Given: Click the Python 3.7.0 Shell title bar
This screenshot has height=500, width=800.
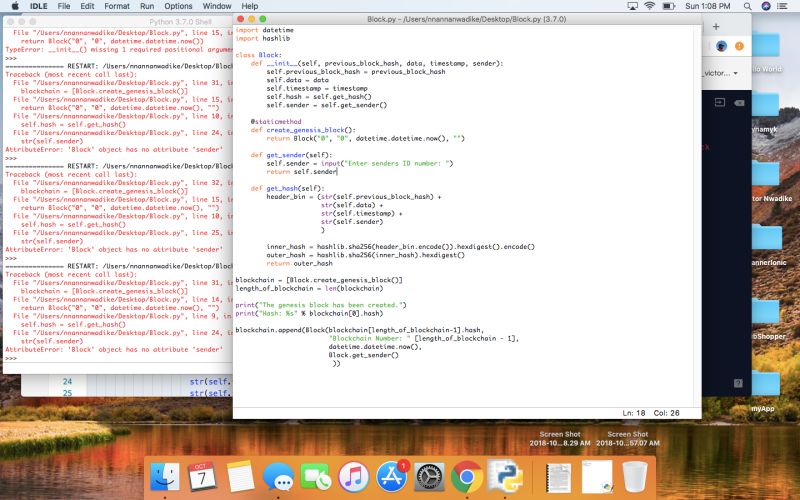Looking at the screenshot, I should coord(180,22).
